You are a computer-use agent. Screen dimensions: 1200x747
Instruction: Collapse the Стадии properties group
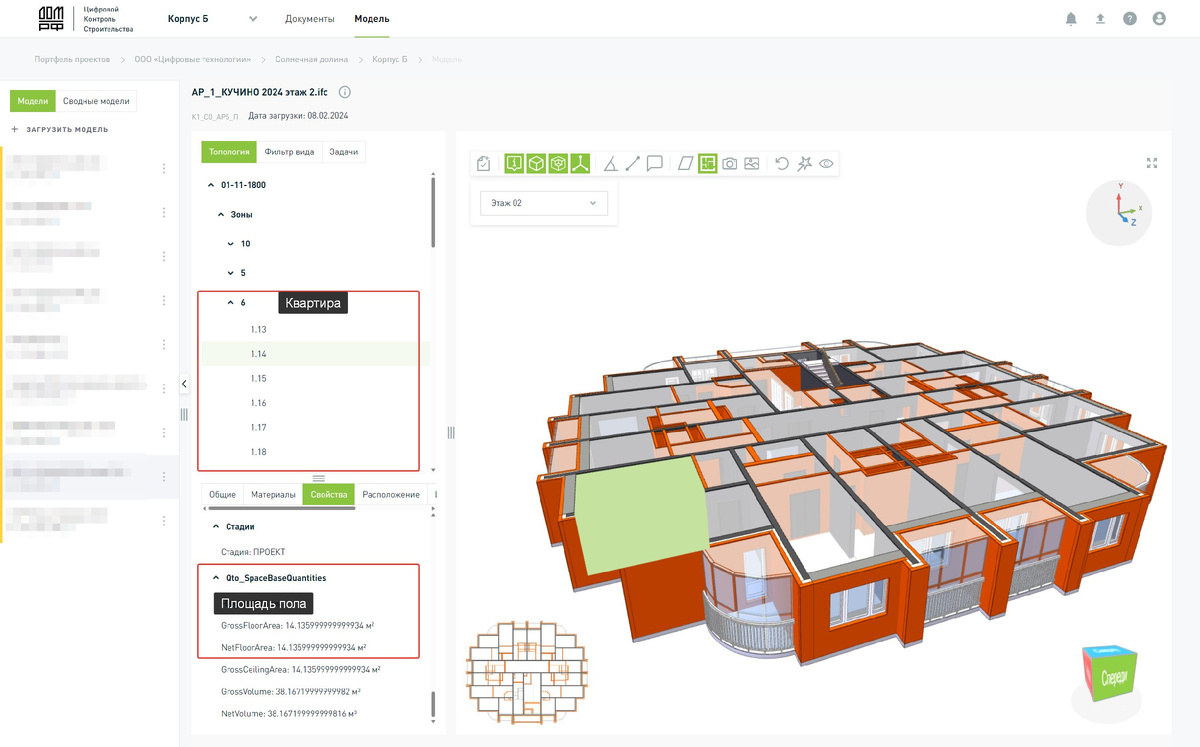pyautogui.click(x=215, y=526)
